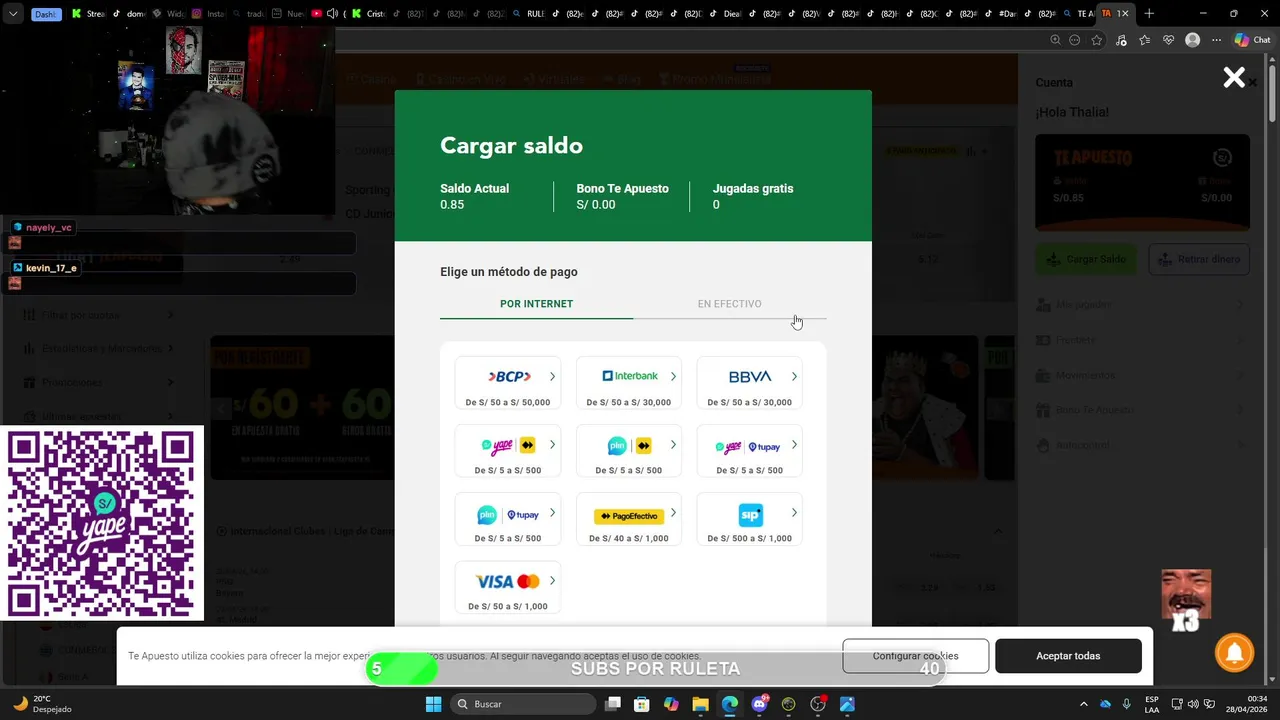Click the chevron on Interbank card
This screenshot has width=1280, height=720.
pyautogui.click(x=673, y=377)
